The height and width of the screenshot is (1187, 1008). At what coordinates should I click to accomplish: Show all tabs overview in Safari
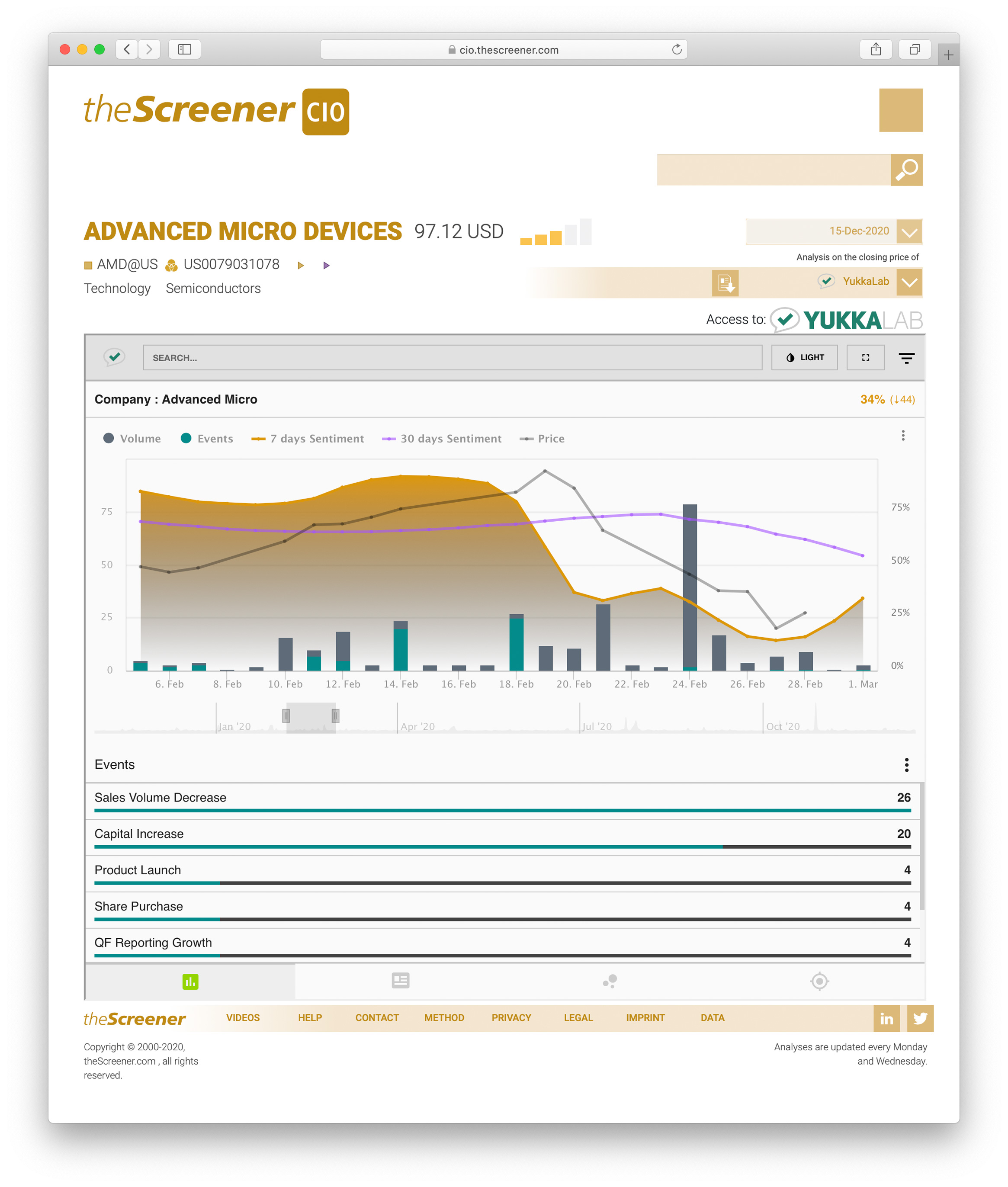[x=914, y=50]
